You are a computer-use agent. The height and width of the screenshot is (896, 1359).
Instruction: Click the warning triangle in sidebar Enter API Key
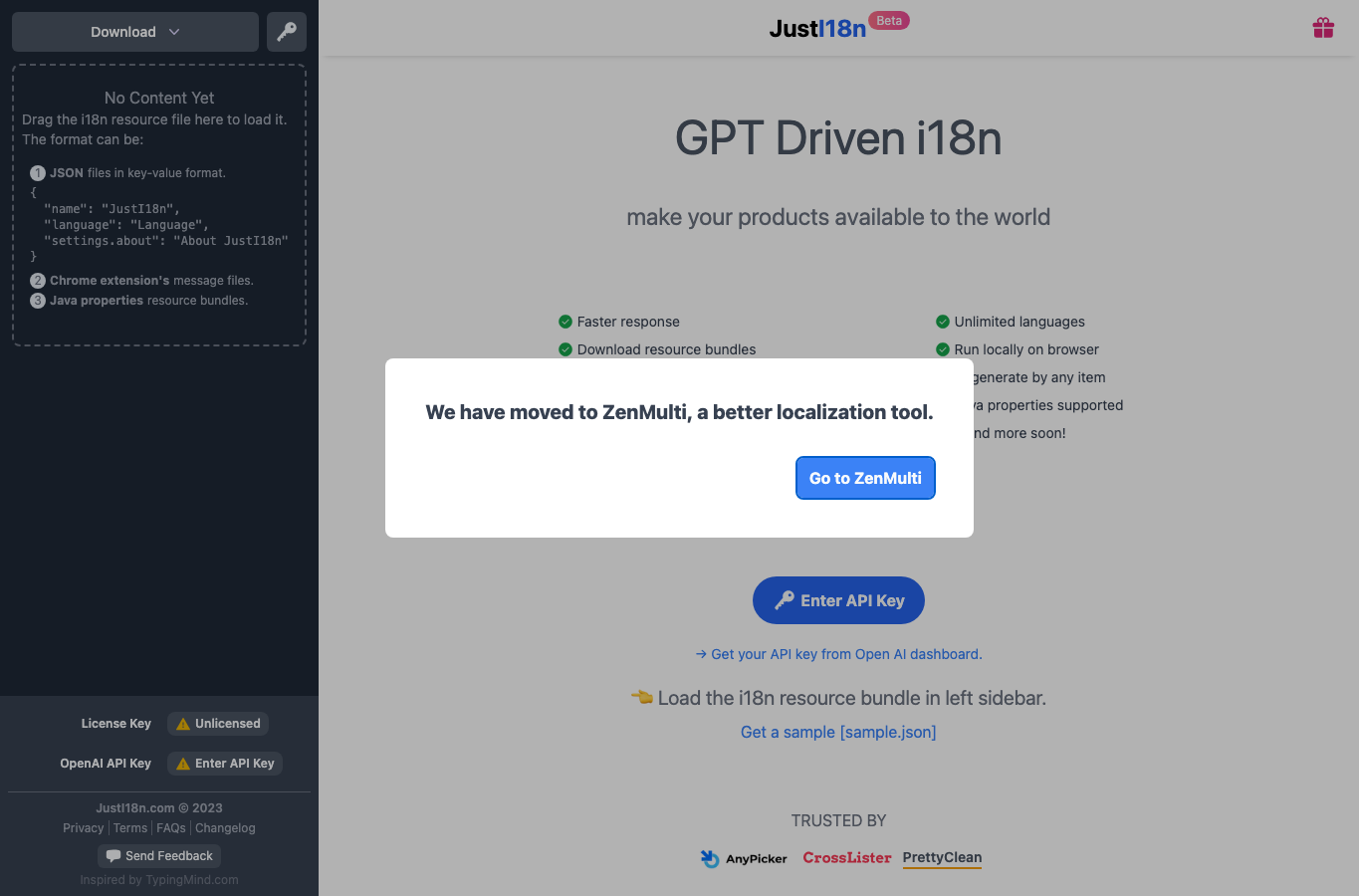(183, 764)
